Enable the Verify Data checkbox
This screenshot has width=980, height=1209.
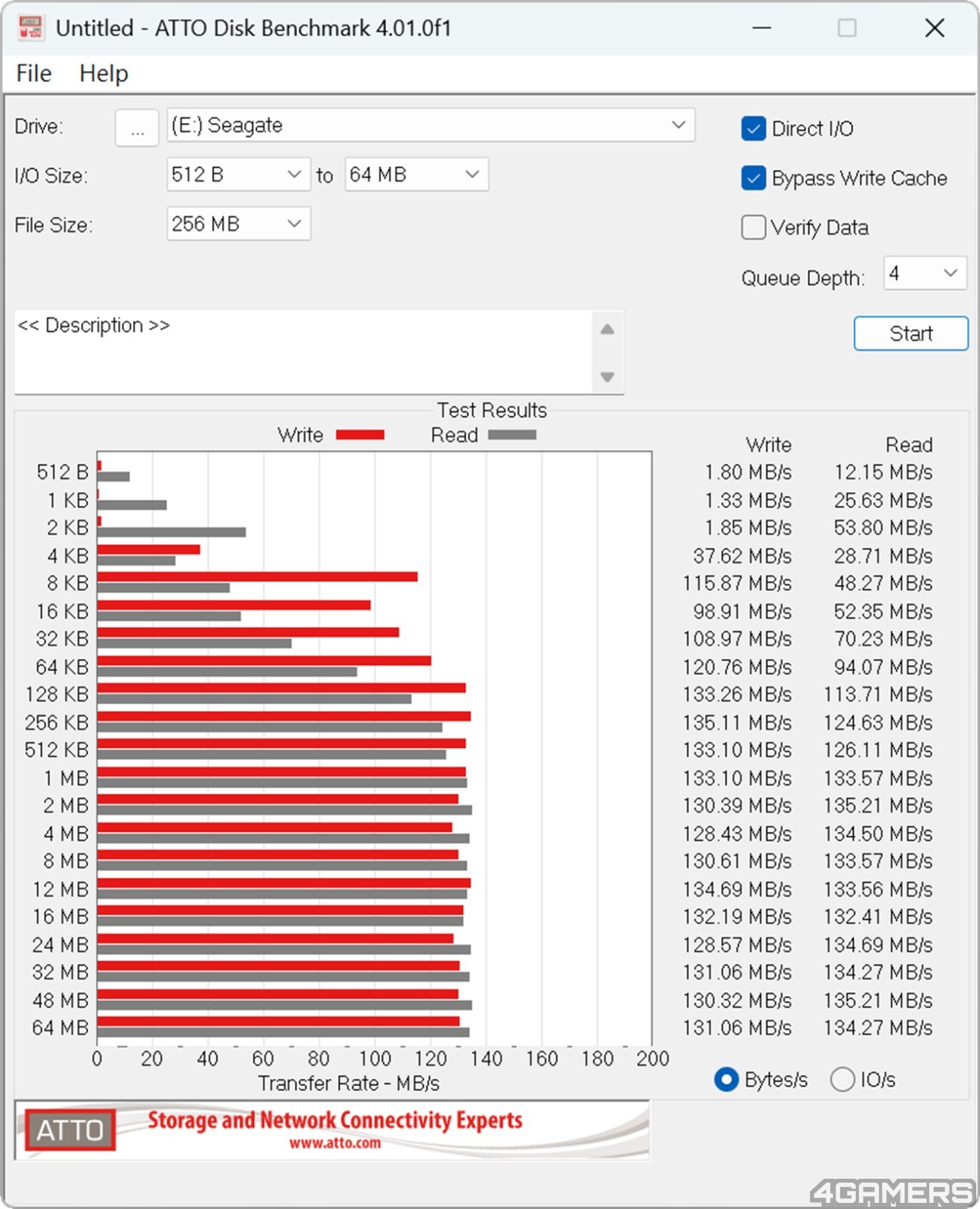(753, 227)
